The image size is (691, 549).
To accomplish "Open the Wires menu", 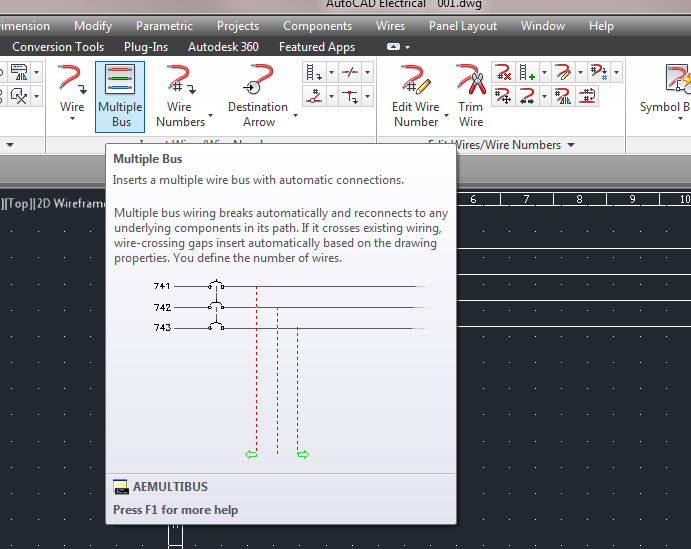I will (x=390, y=26).
